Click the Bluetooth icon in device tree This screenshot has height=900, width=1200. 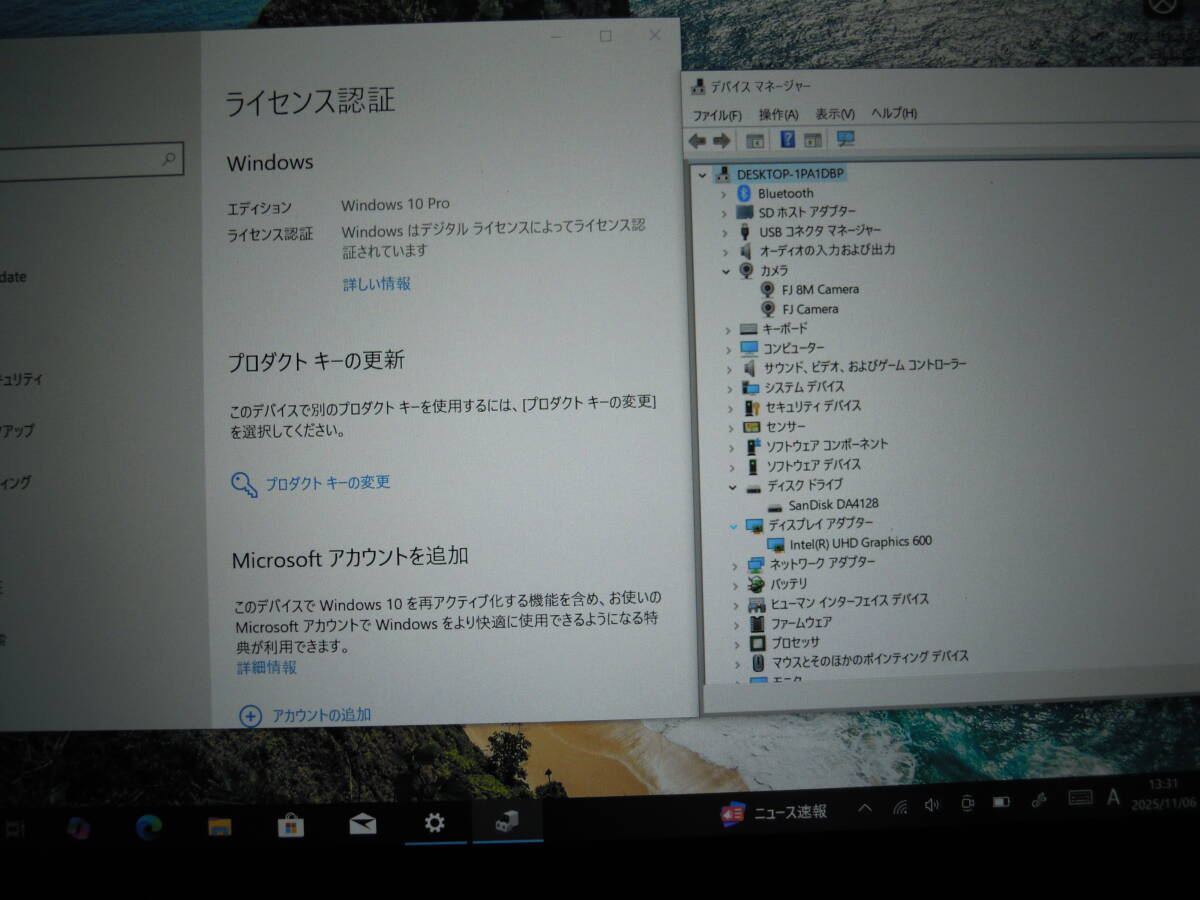pyautogui.click(x=744, y=193)
